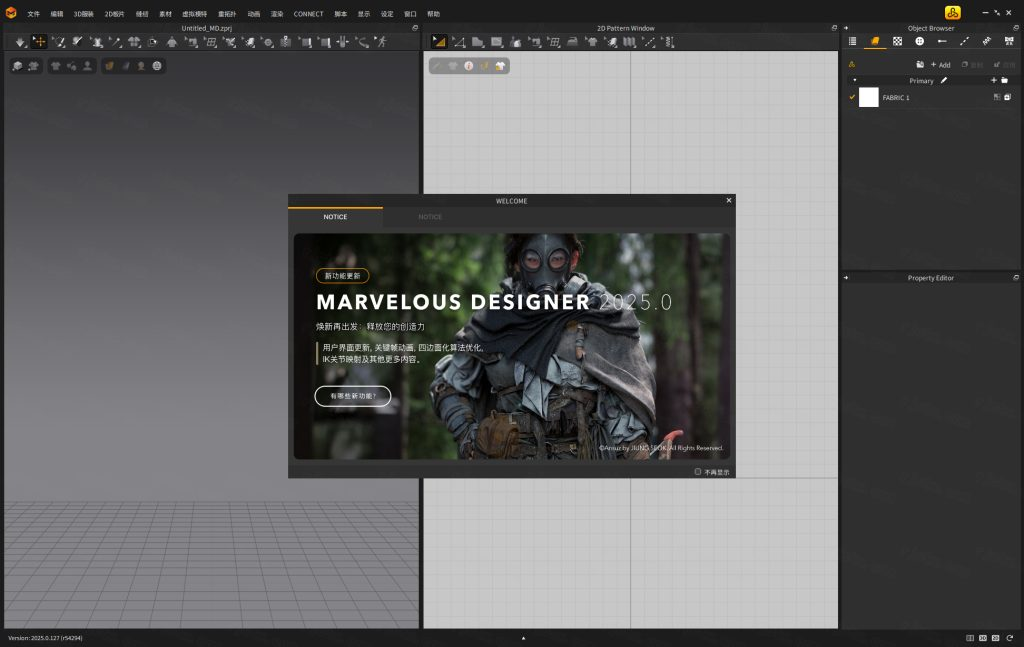The image size is (1024, 647).
Task: Expand the bottom panel arrow in status bar
Action: pos(523,637)
